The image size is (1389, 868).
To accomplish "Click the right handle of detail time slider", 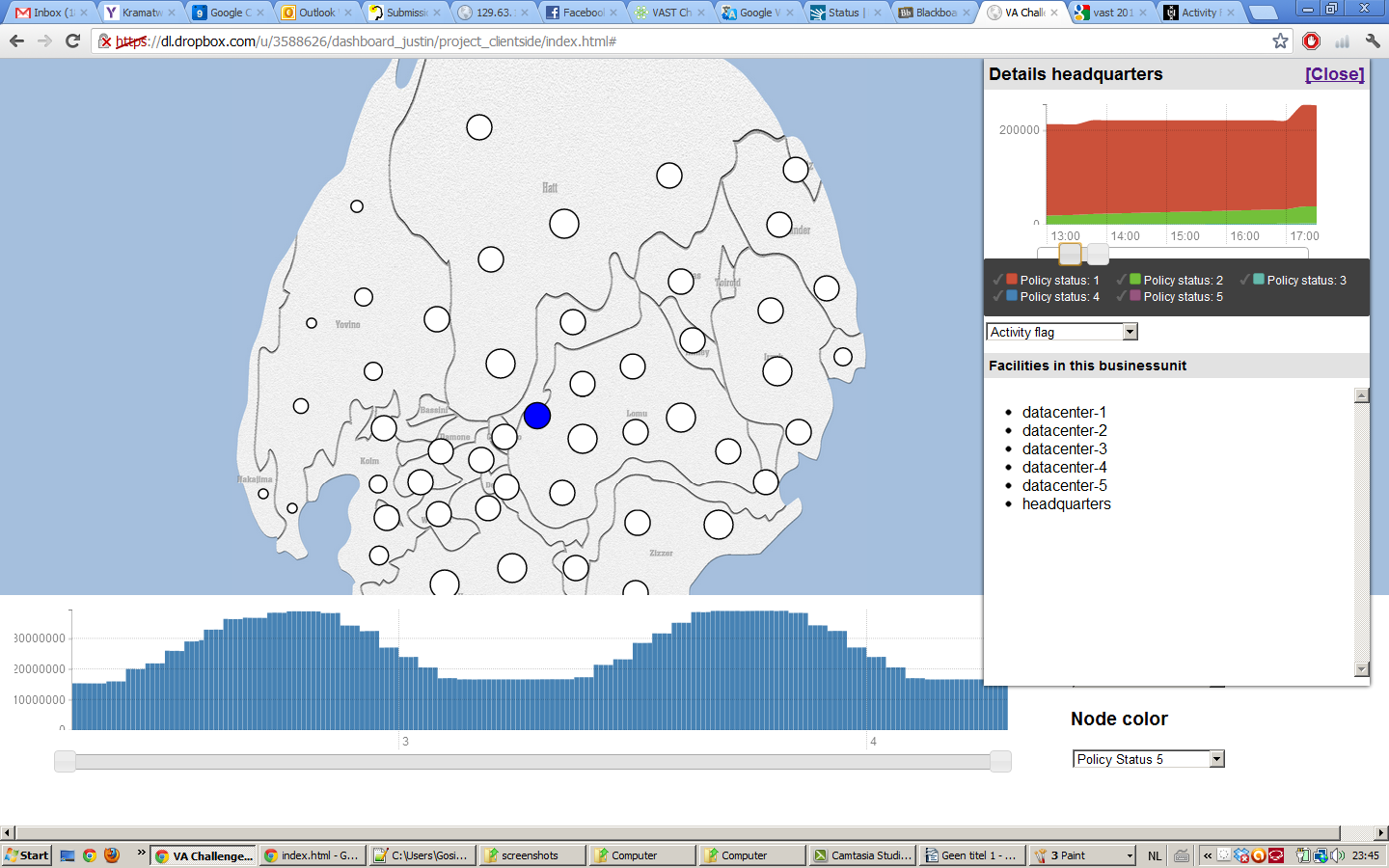I will (x=1098, y=254).
